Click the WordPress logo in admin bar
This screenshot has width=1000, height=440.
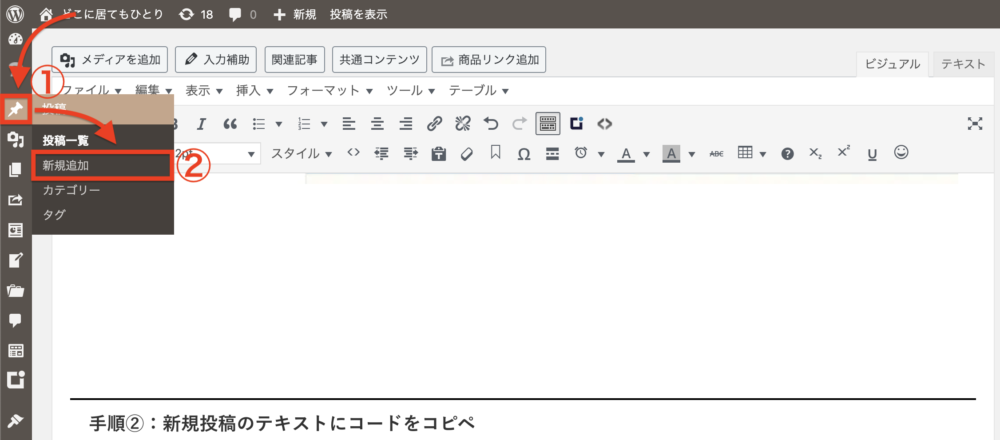coord(14,13)
